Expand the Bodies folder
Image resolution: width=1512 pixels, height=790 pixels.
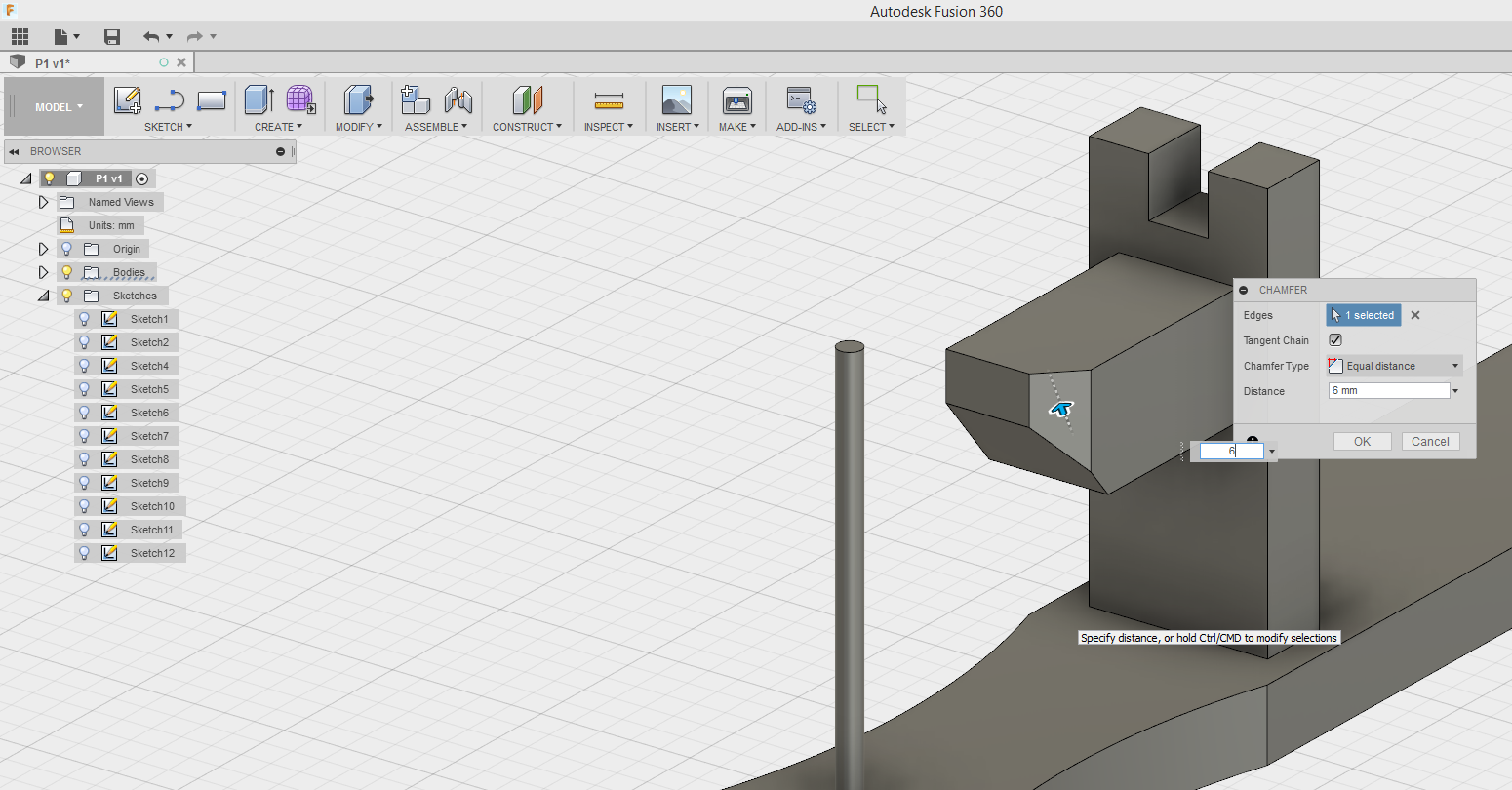tap(43, 273)
